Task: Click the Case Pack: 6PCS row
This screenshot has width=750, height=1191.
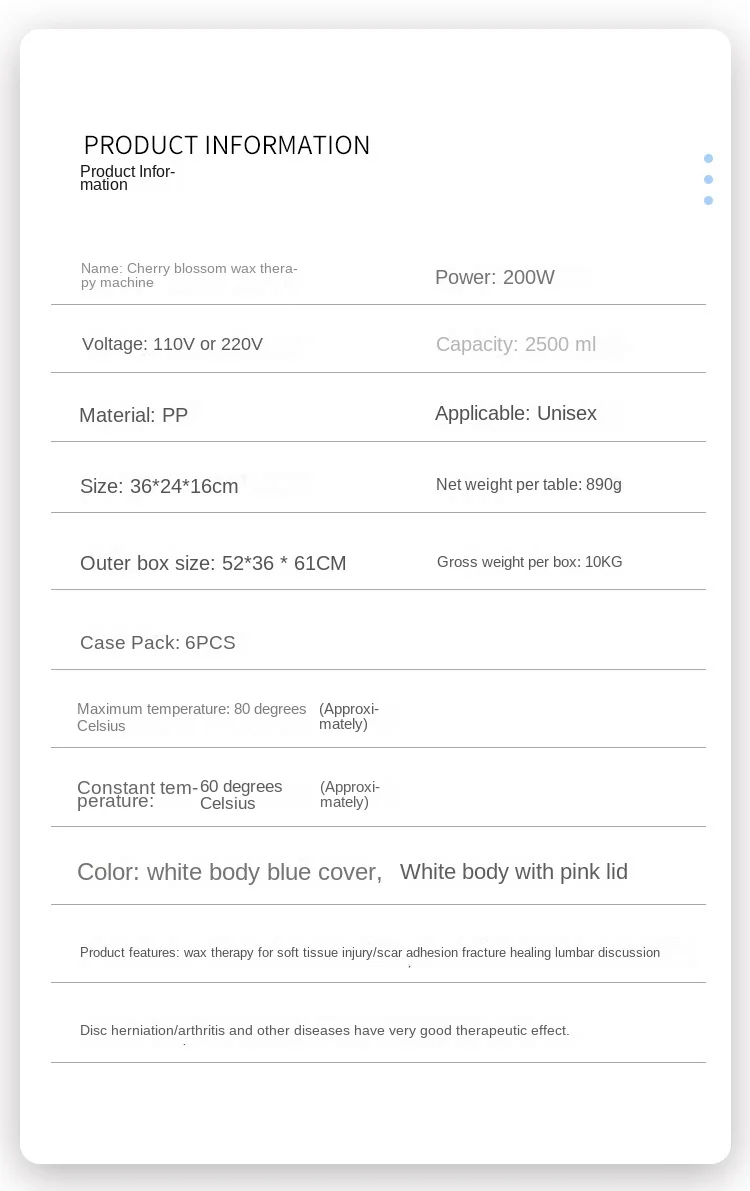Action: click(157, 642)
